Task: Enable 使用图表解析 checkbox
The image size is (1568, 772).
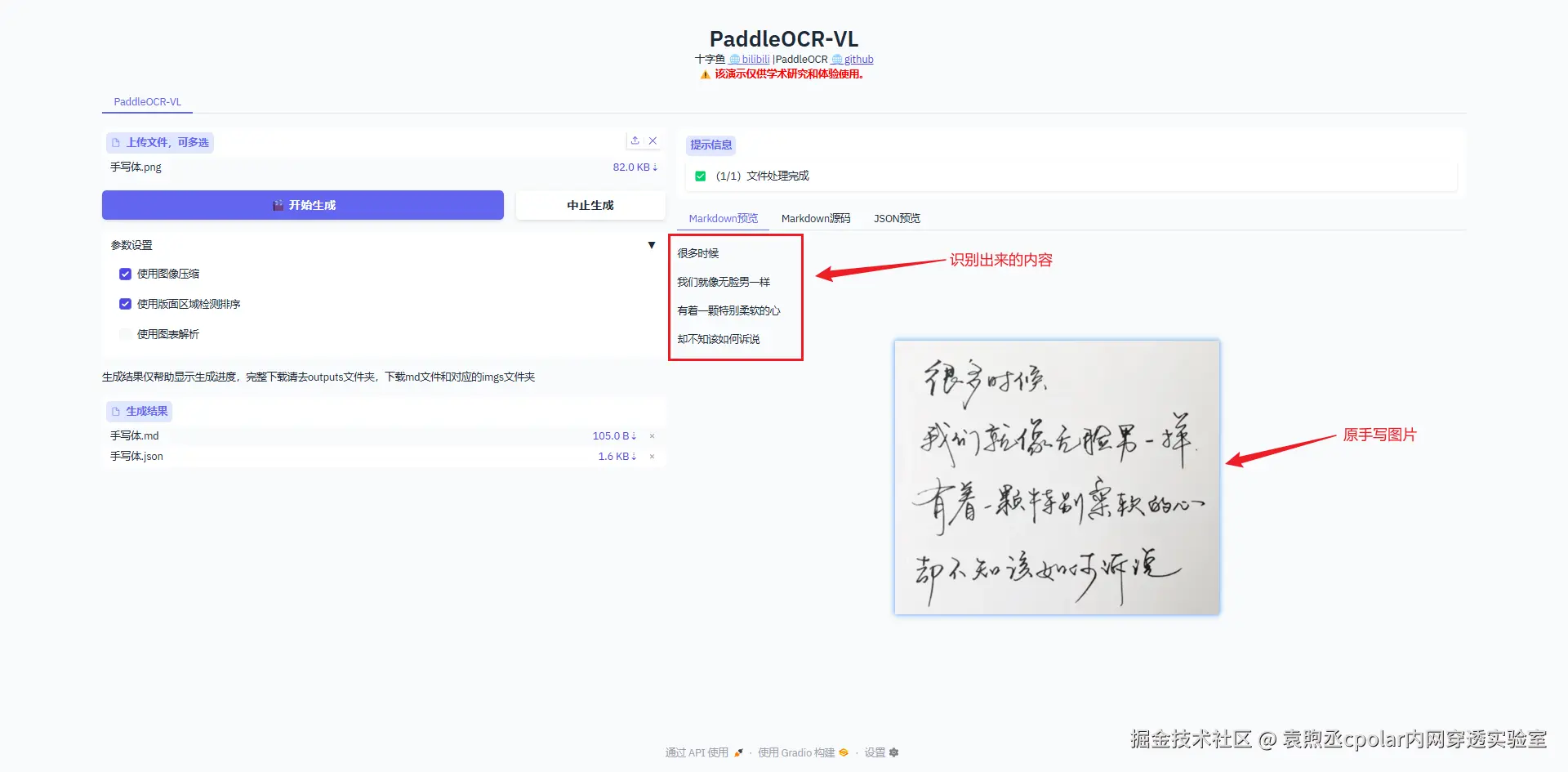Action: click(125, 334)
